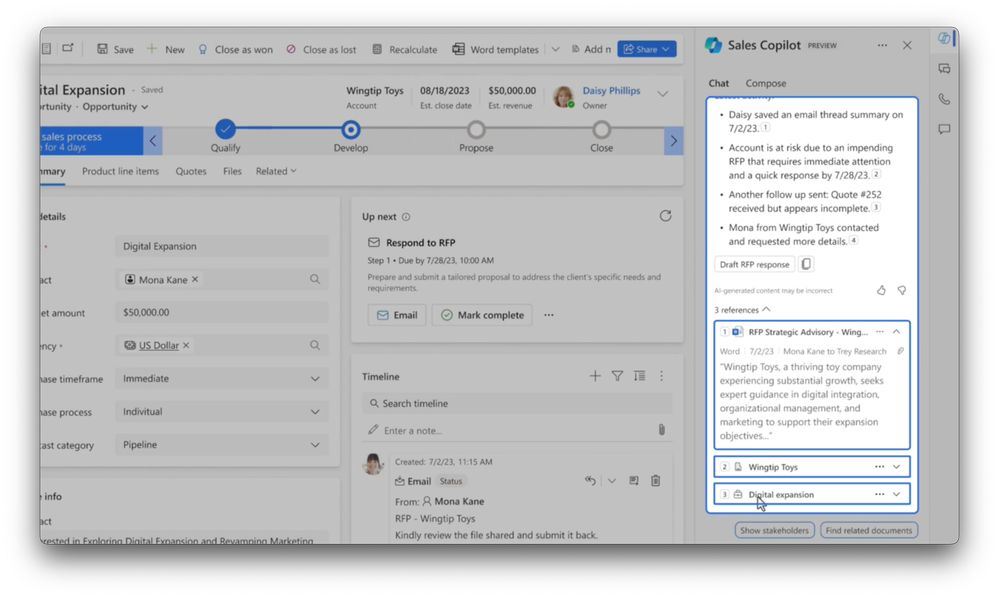Open the purchase timeframe Immediate dropdown

(222, 378)
